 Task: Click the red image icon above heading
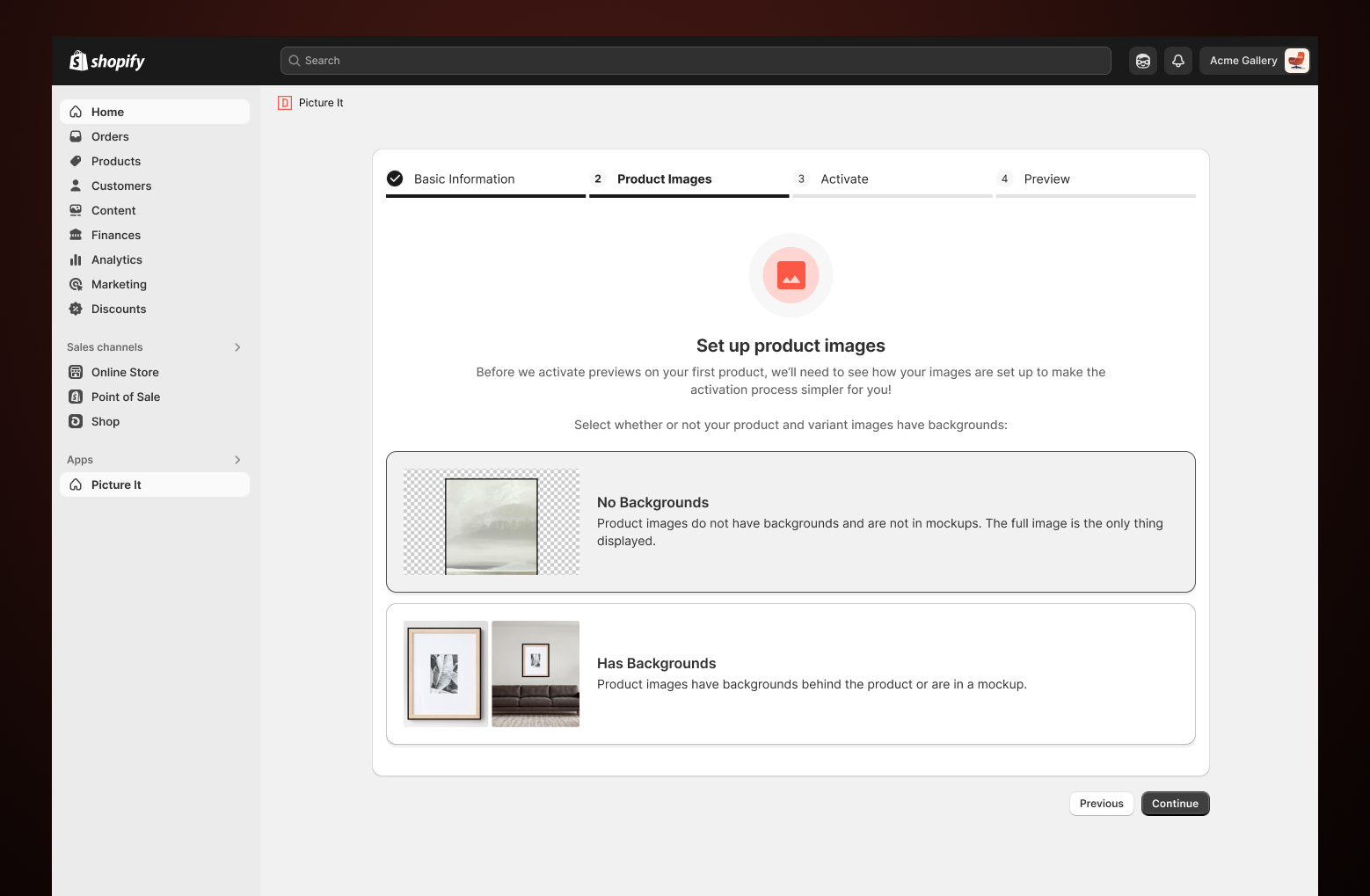point(791,275)
